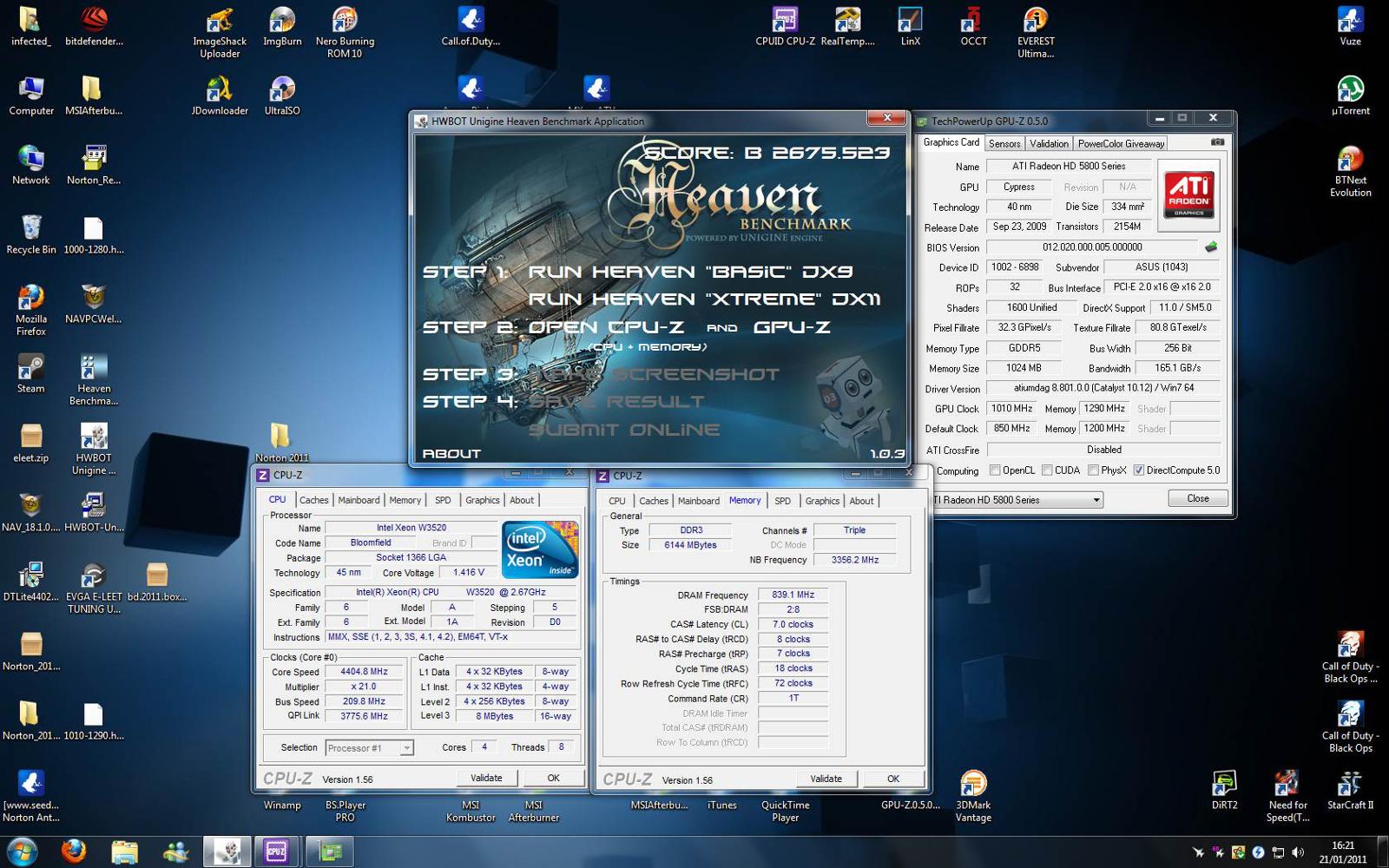Click ABOUT in Heaven Benchmark window
The image size is (1389, 868).
(451, 453)
